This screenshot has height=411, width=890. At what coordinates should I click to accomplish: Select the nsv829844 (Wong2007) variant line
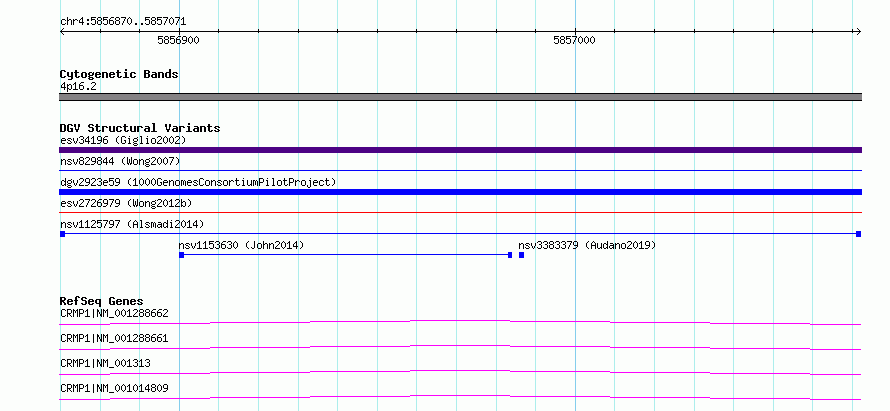460,170
